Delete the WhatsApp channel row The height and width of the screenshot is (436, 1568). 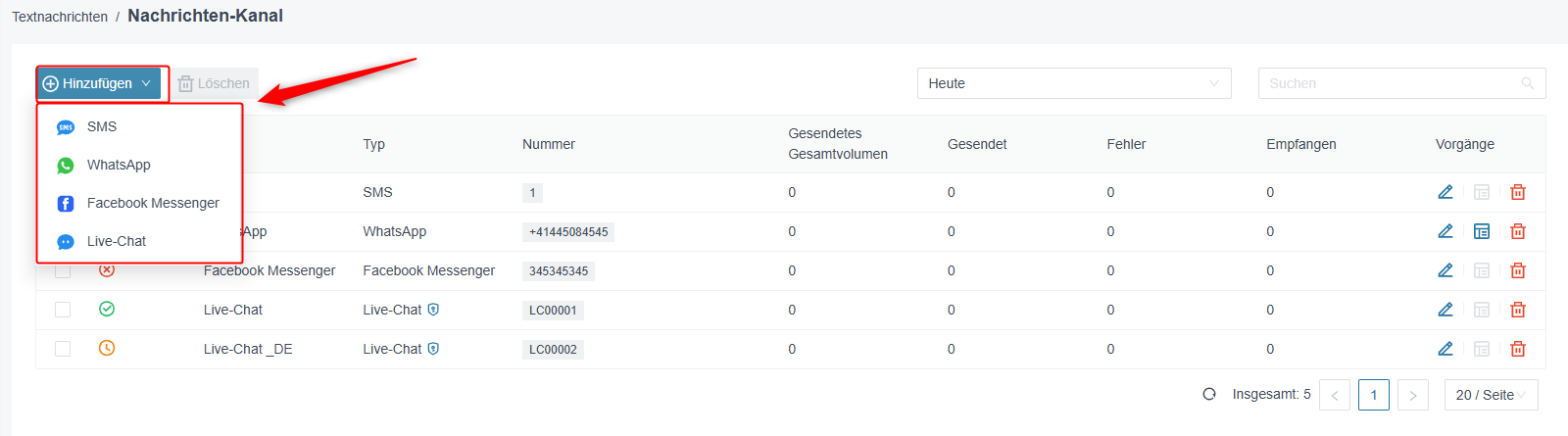coord(1518,231)
